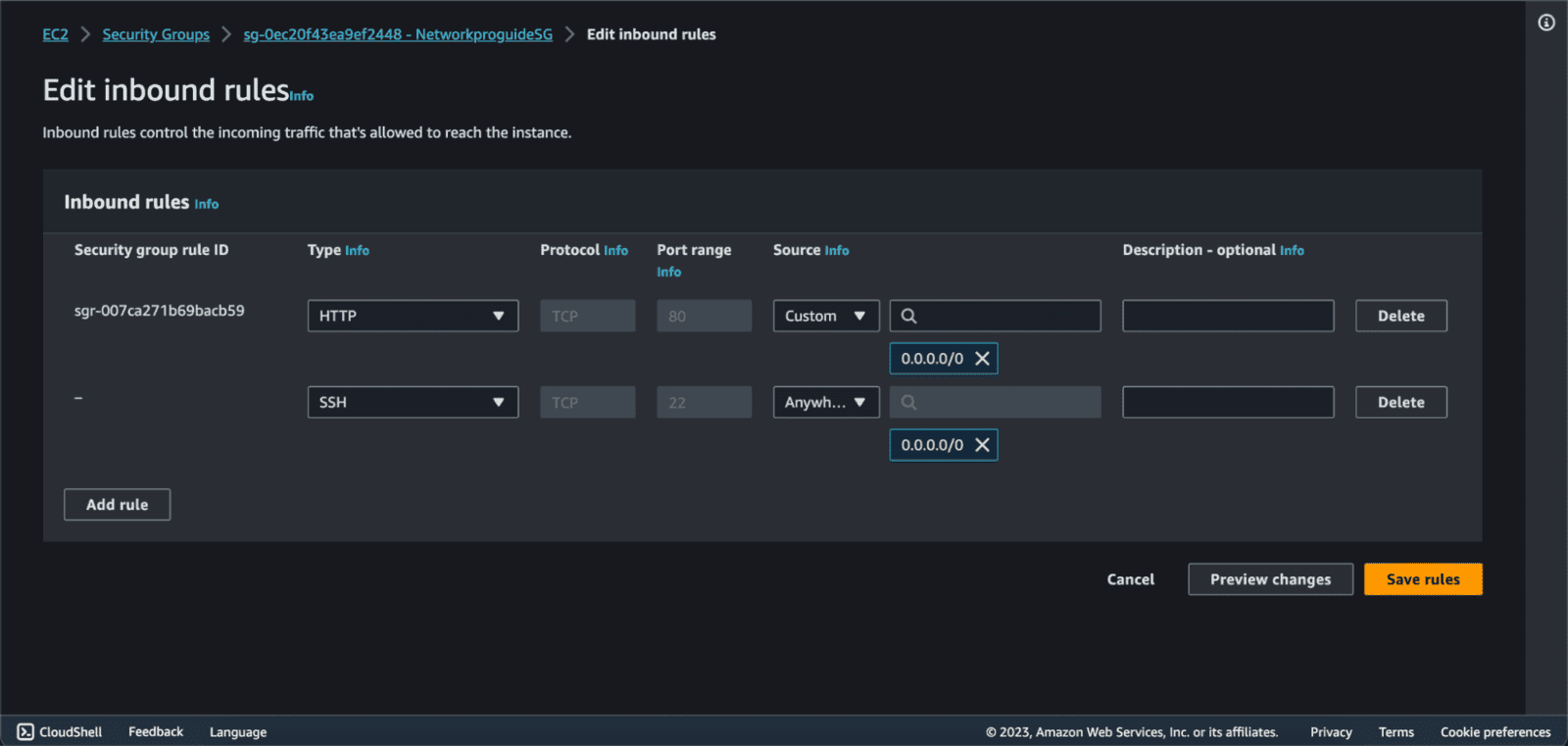Navigate to Security Groups breadcrumb
Viewport: 1568px width, 746px height.
[x=156, y=34]
